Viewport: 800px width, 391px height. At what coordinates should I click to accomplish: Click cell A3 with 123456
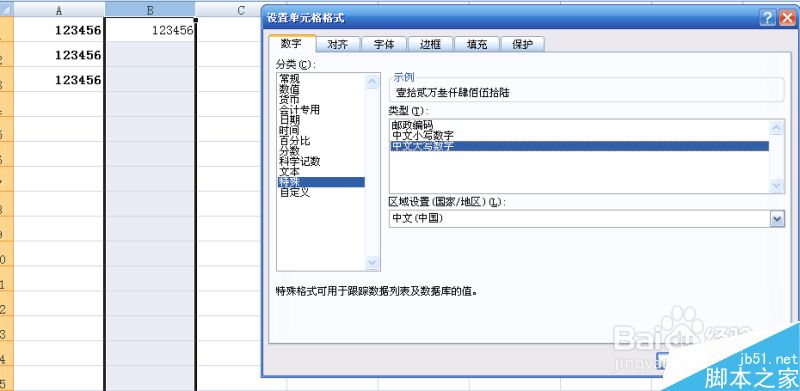[59, 80]
